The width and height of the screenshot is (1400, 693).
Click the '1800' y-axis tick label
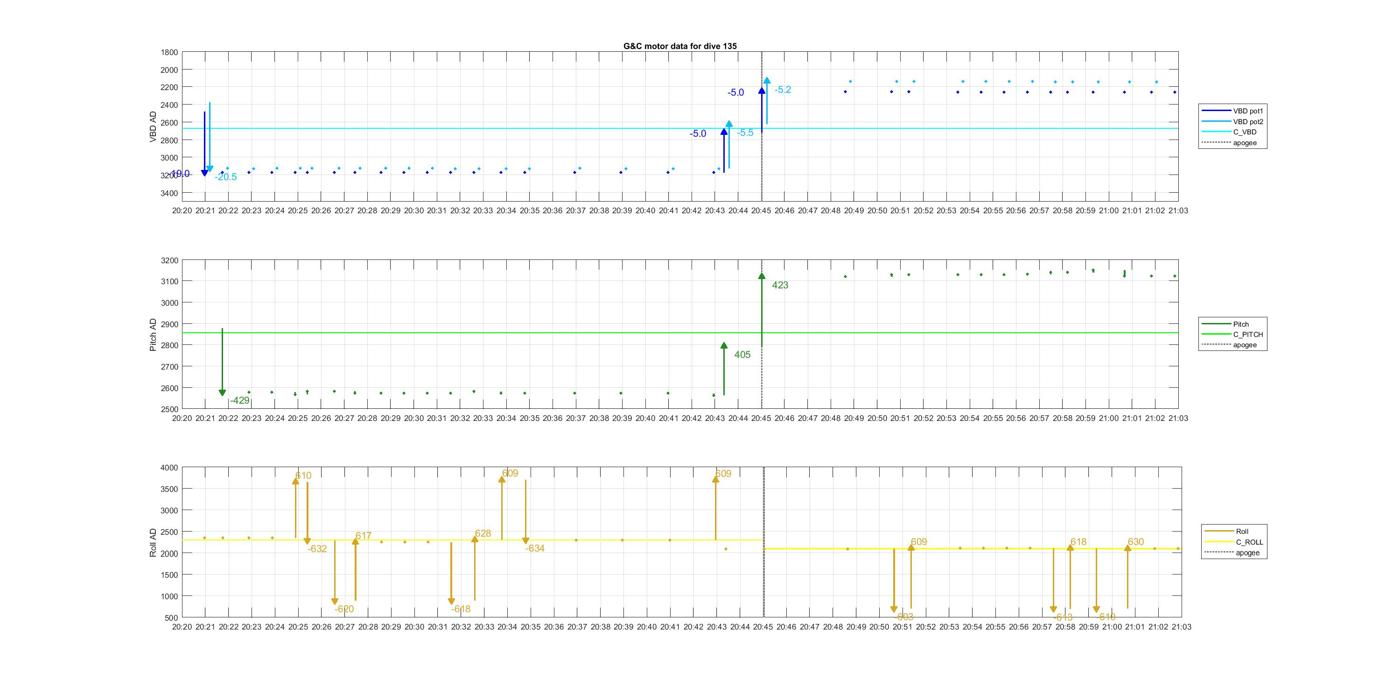[x=169, y=52]
